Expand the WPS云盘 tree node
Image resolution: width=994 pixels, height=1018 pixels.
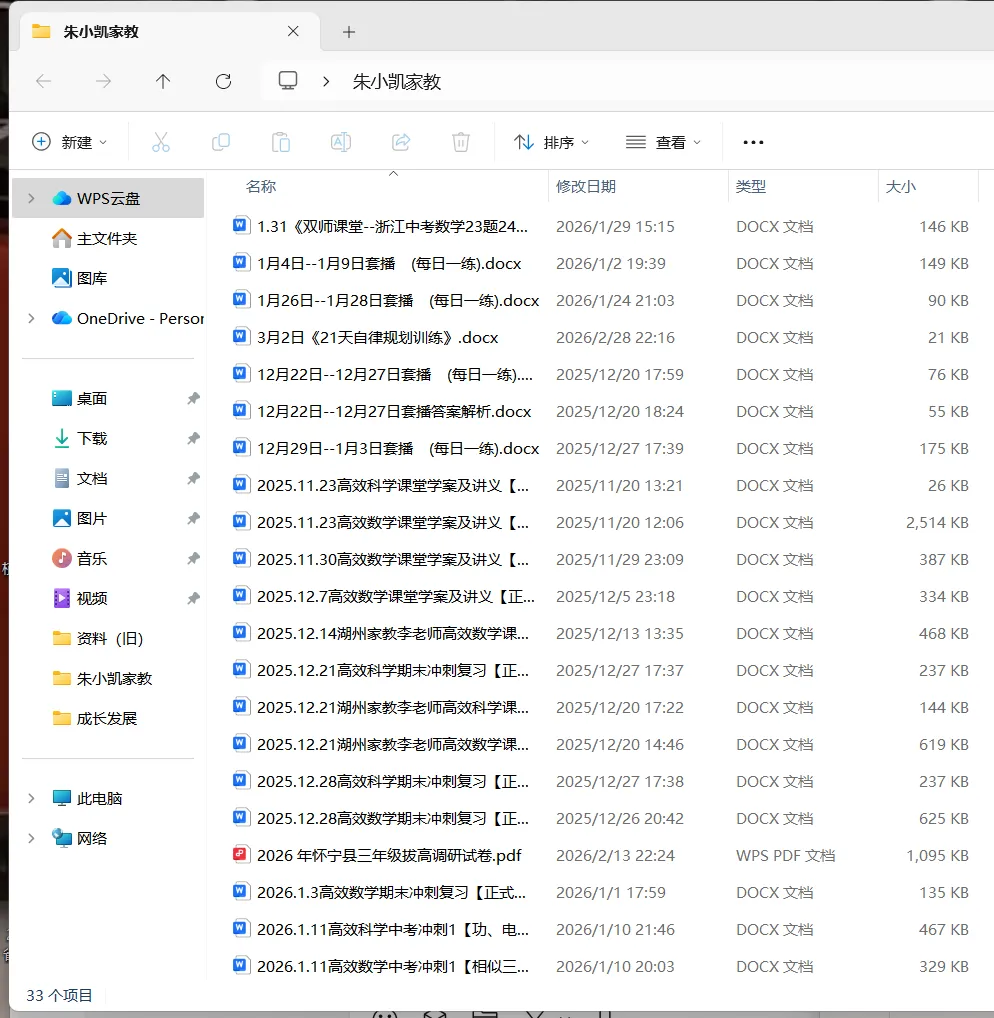[31, 198]
